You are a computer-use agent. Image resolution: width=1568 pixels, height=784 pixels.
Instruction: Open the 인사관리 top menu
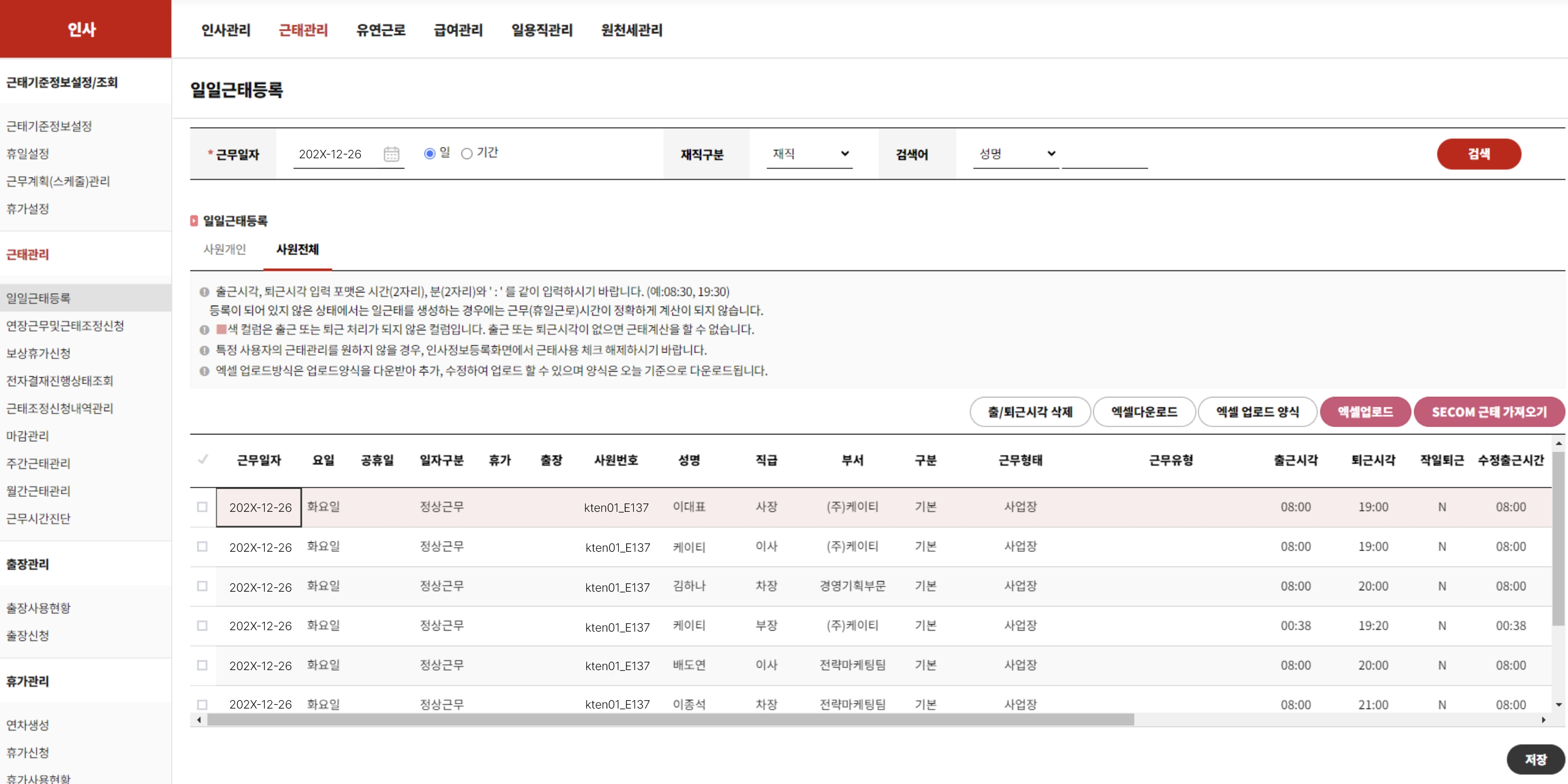[x=226, y=30]
